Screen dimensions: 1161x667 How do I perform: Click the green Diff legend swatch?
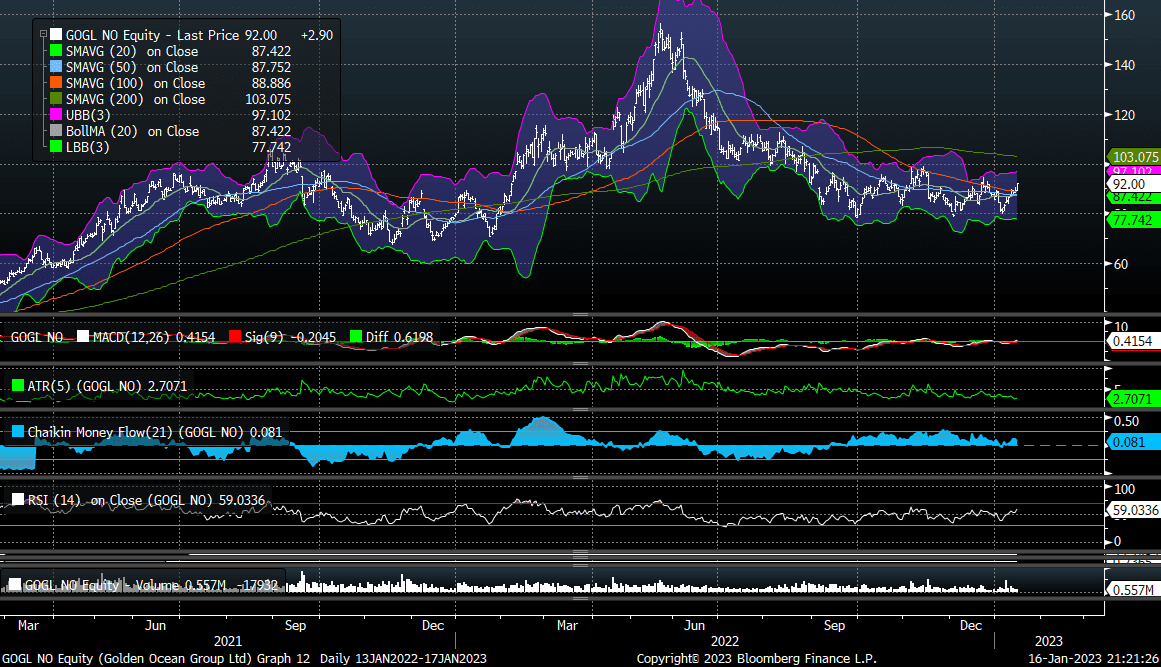pos(355,337)
